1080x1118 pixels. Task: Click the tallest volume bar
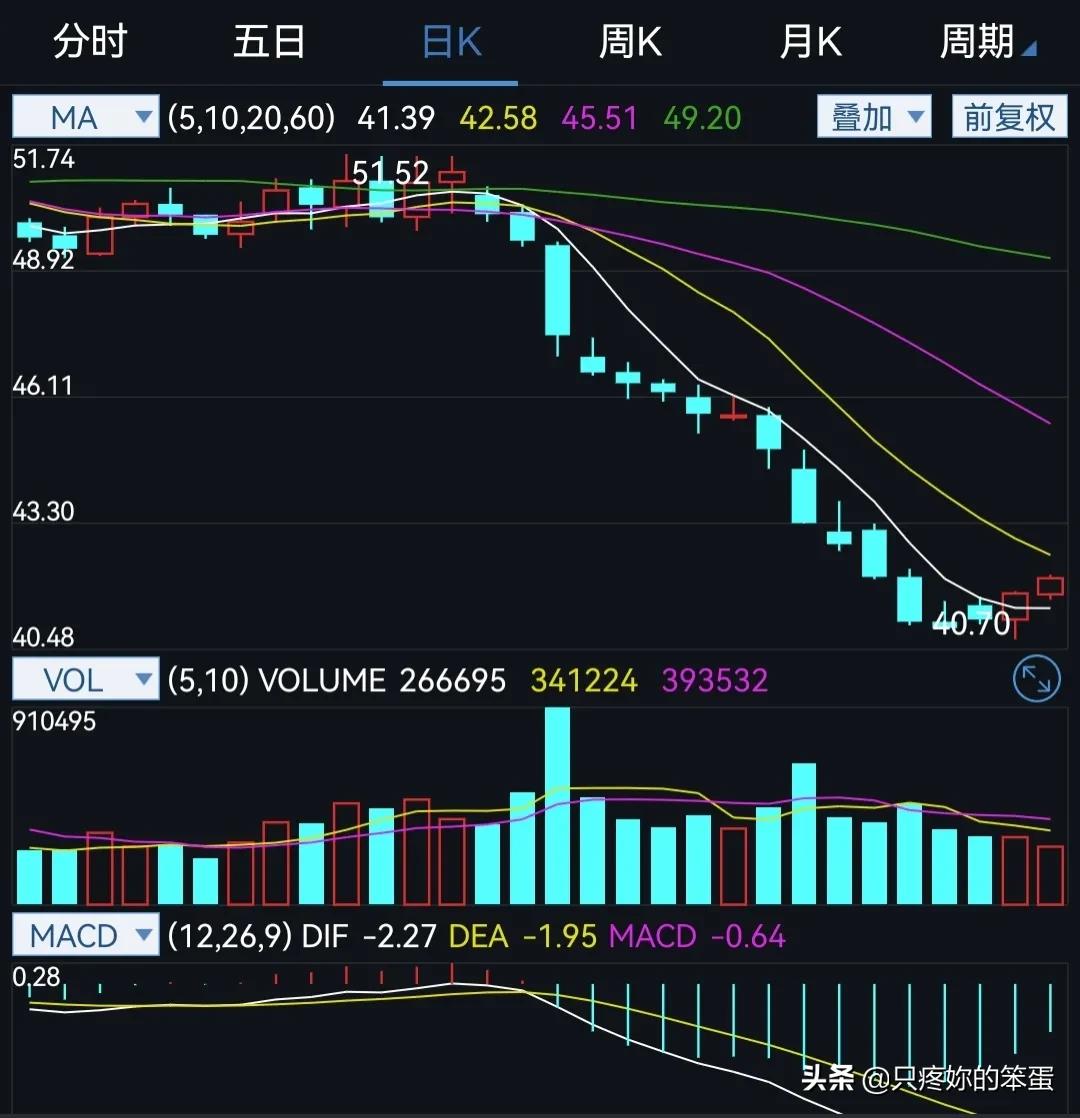(557, 806)
